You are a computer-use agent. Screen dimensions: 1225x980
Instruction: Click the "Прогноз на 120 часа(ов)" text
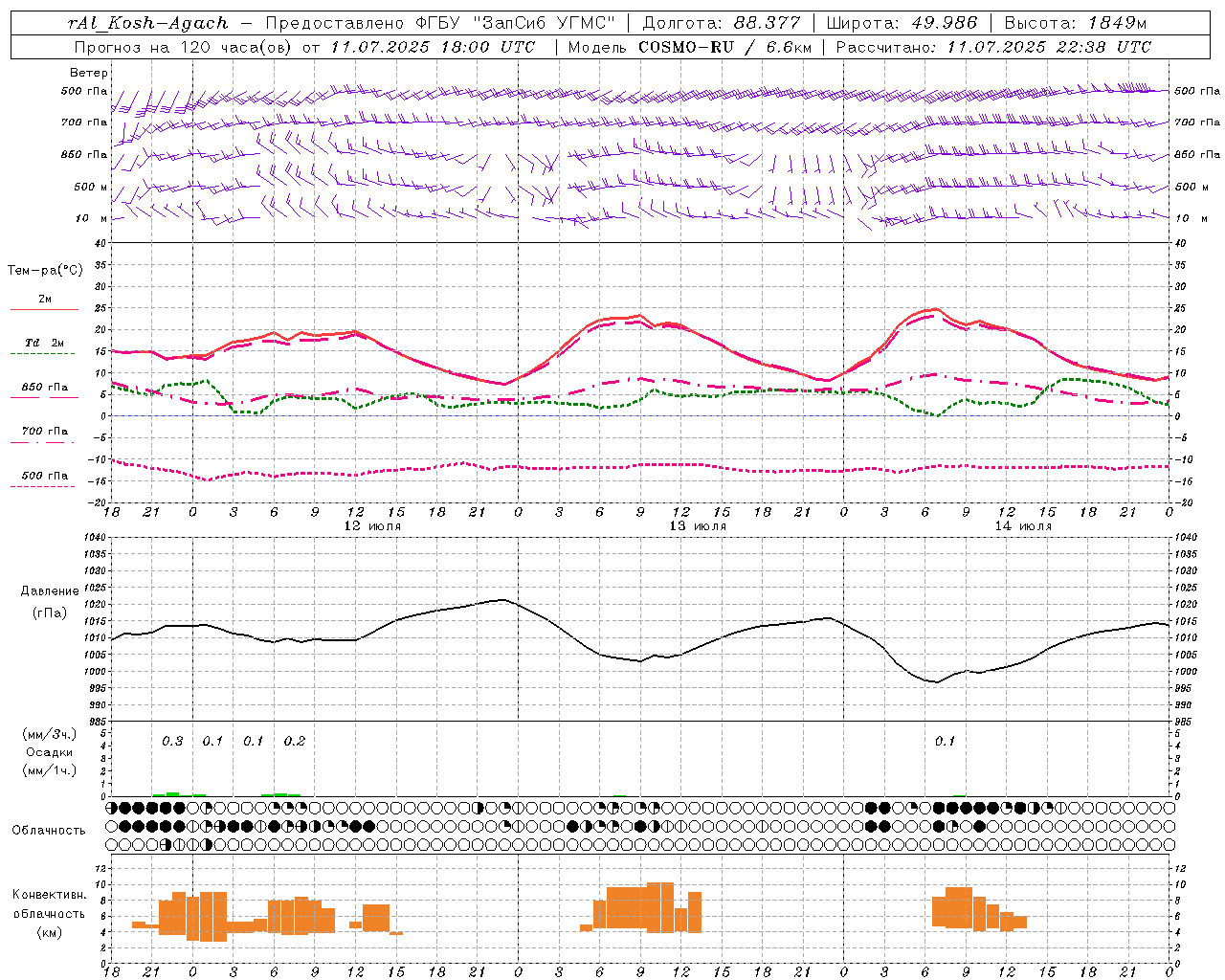(x=184, y=47)
